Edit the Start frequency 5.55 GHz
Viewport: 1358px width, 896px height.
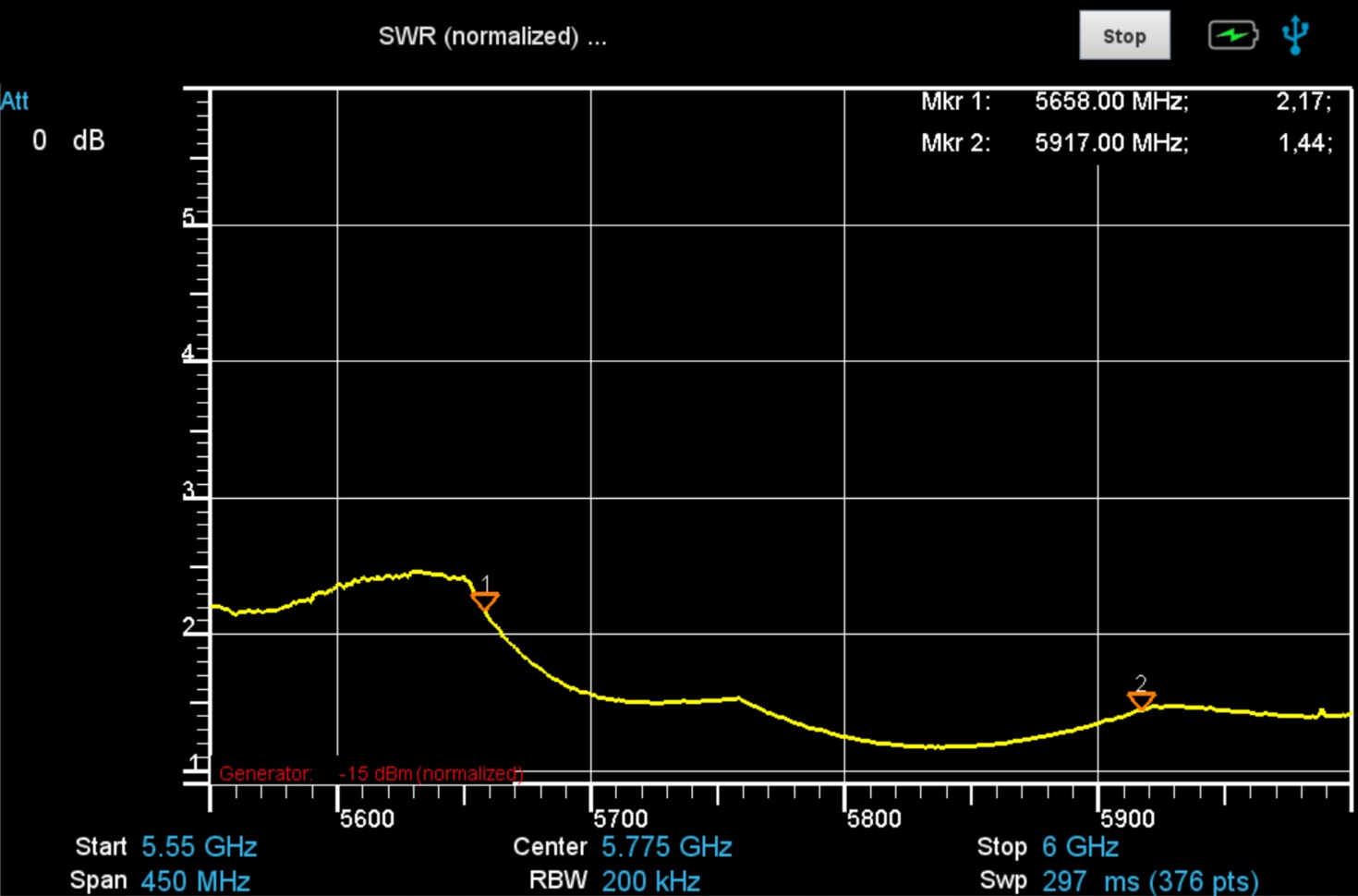click(199, 847)
